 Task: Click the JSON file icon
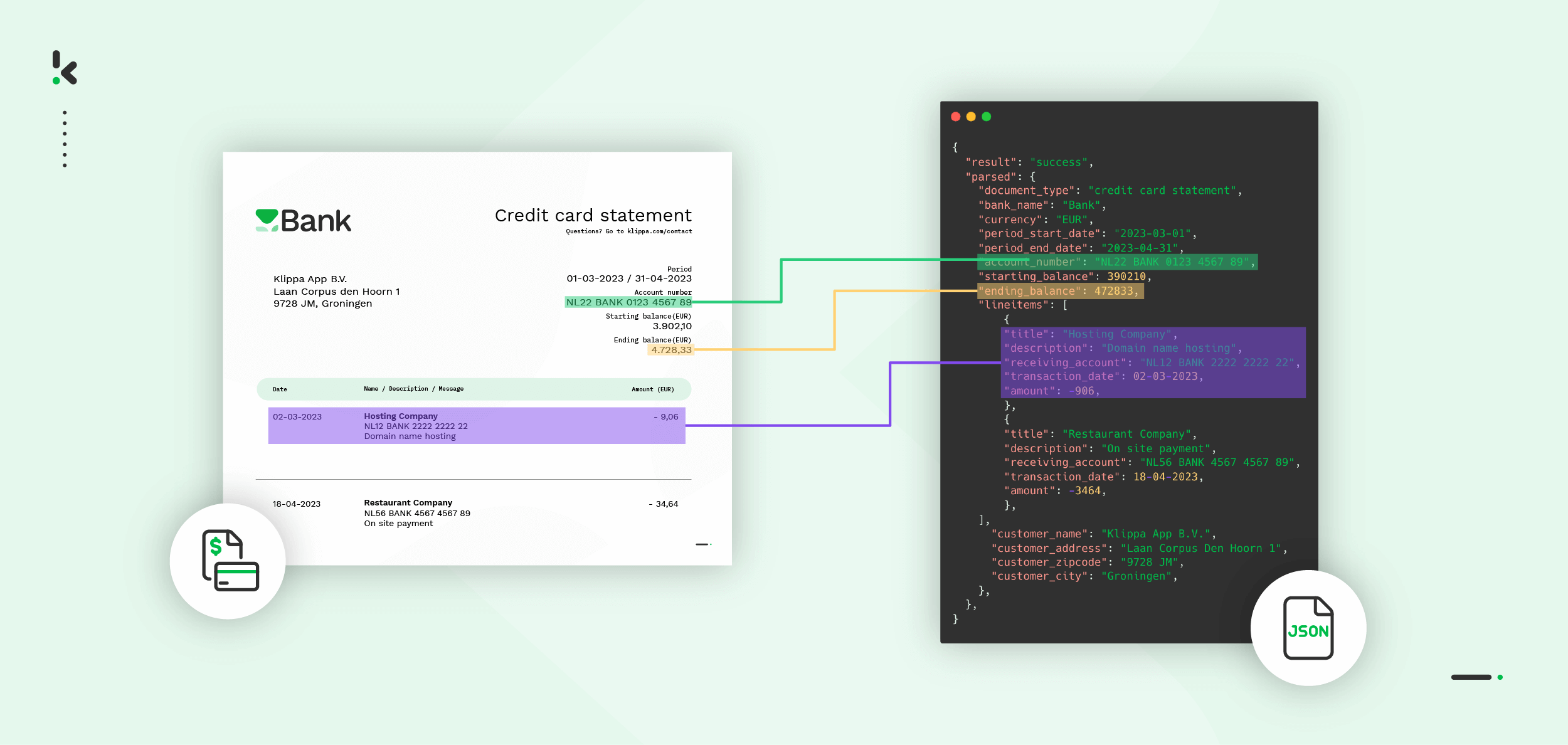[1308, 628]
